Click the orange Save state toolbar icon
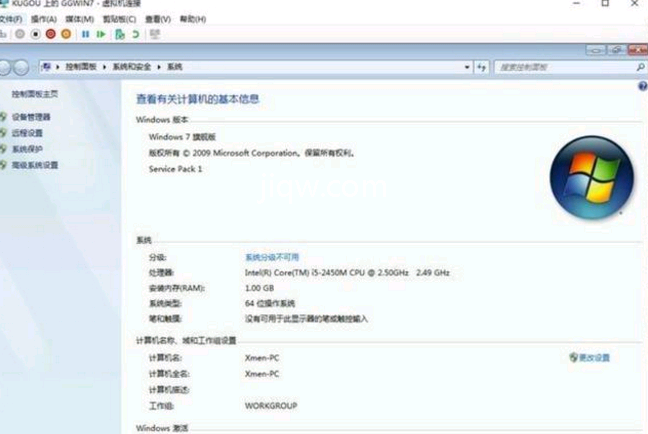Screen dimensions: 648x434 (66, 34)
